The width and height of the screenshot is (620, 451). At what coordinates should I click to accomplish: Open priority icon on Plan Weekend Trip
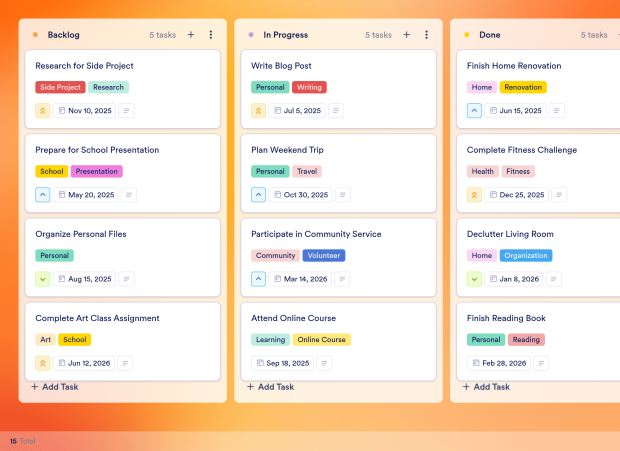click(x=258, y=195)
